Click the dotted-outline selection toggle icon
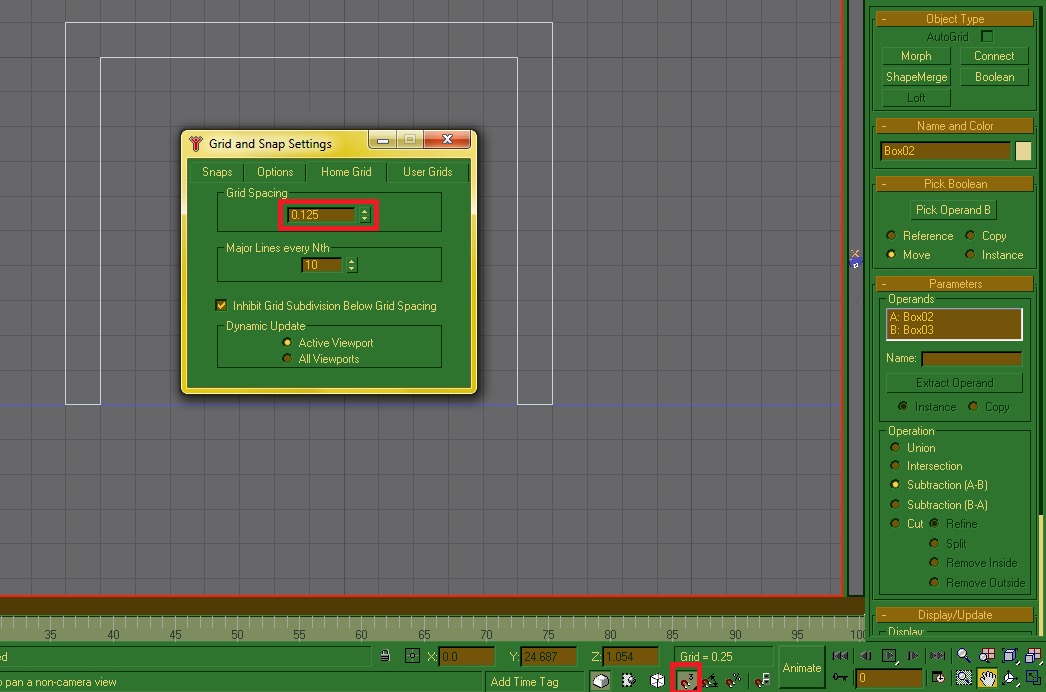 tap(628, 681)
